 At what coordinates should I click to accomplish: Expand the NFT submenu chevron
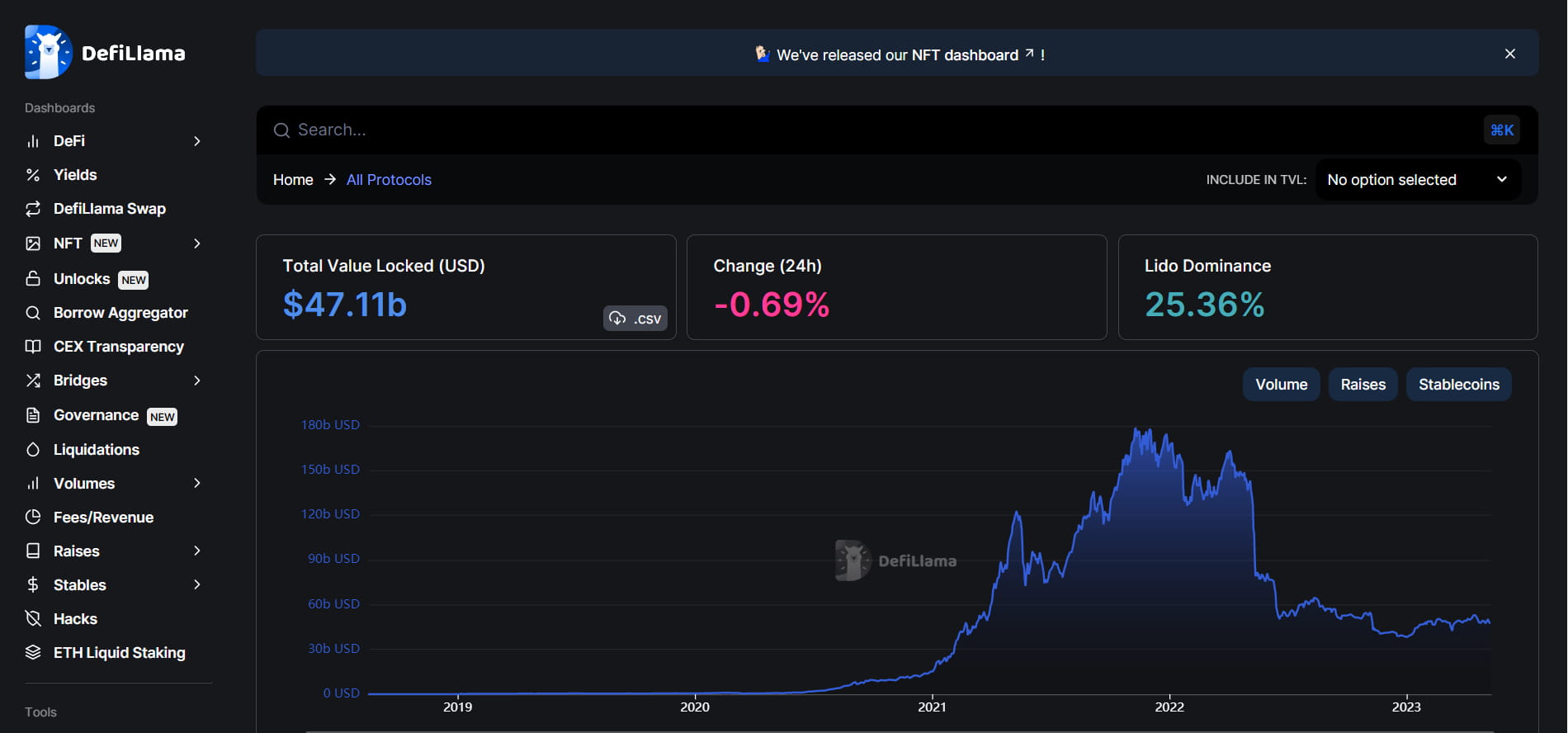click(x=197, y=244)
